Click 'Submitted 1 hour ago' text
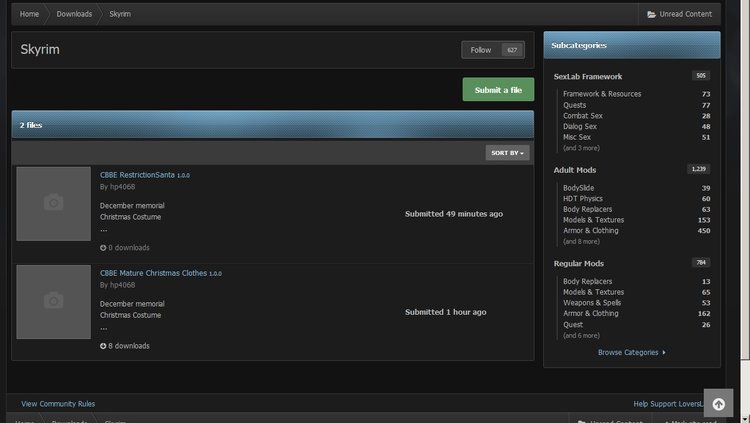Image resolution: width=750 pixels, height=423 pixels. [x=446, y=312]
